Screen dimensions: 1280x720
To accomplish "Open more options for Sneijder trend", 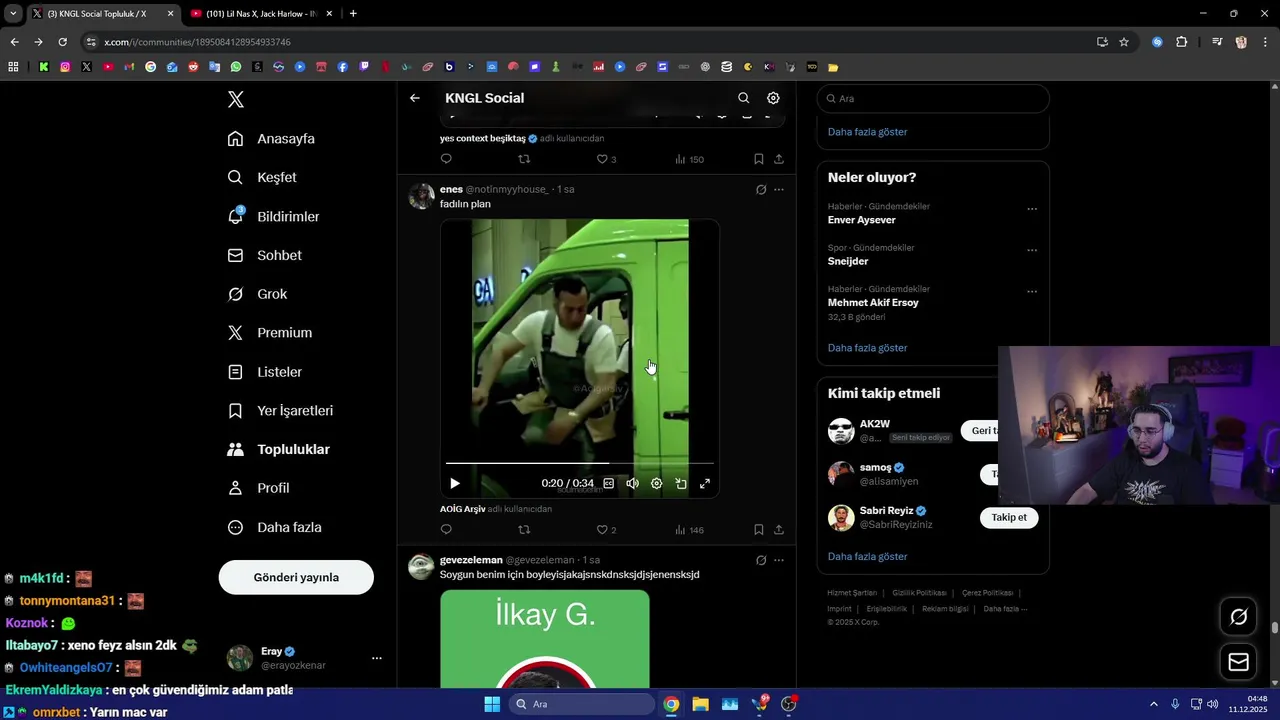I will (1032, 250).
